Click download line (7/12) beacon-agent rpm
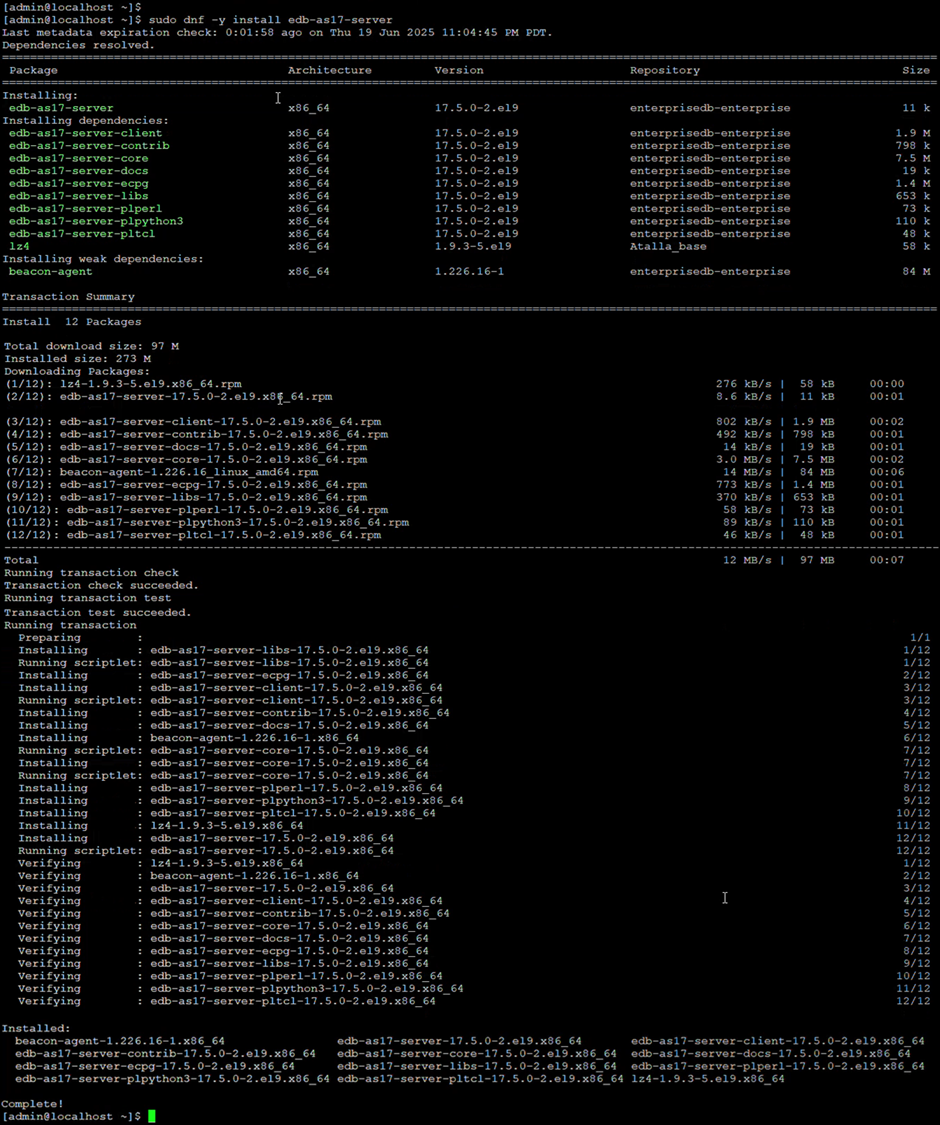 tap(454, 472)
